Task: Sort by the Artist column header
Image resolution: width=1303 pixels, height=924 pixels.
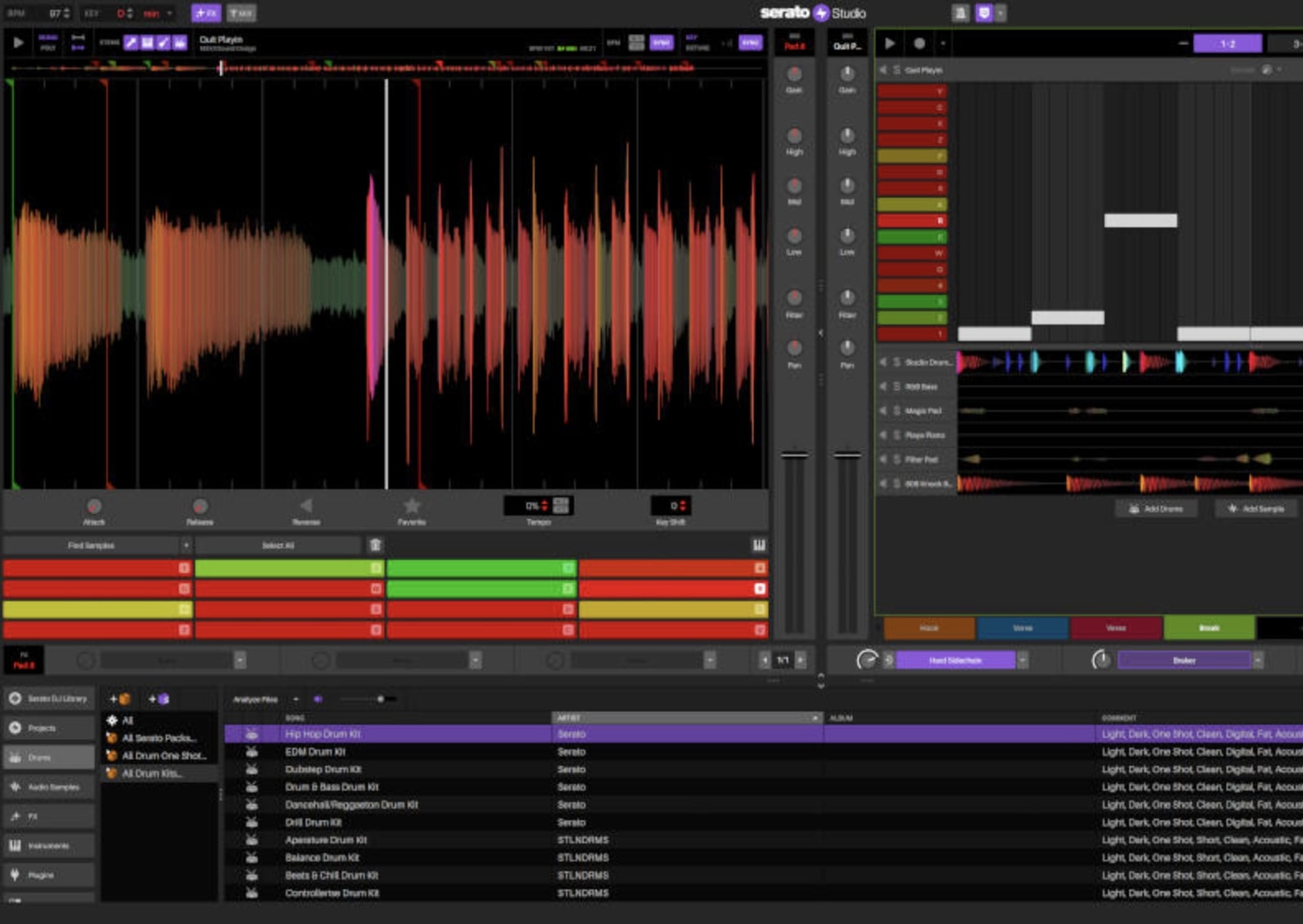Action: [687, 718]
